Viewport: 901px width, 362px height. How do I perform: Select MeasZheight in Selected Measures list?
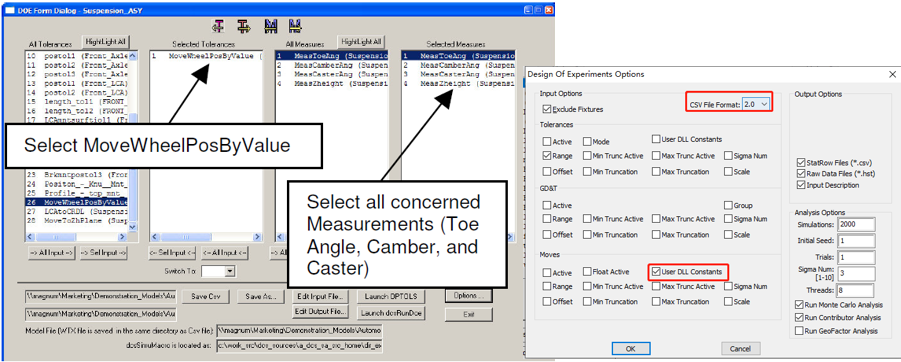(x=458, y=83)
